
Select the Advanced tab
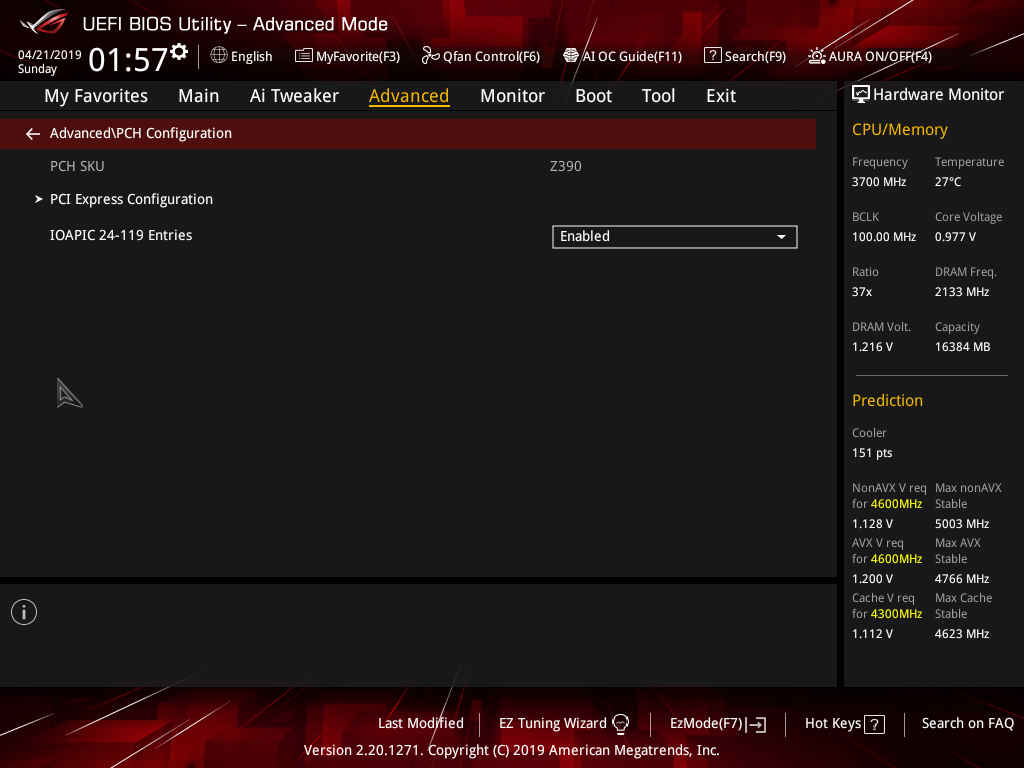pos(409,96)
